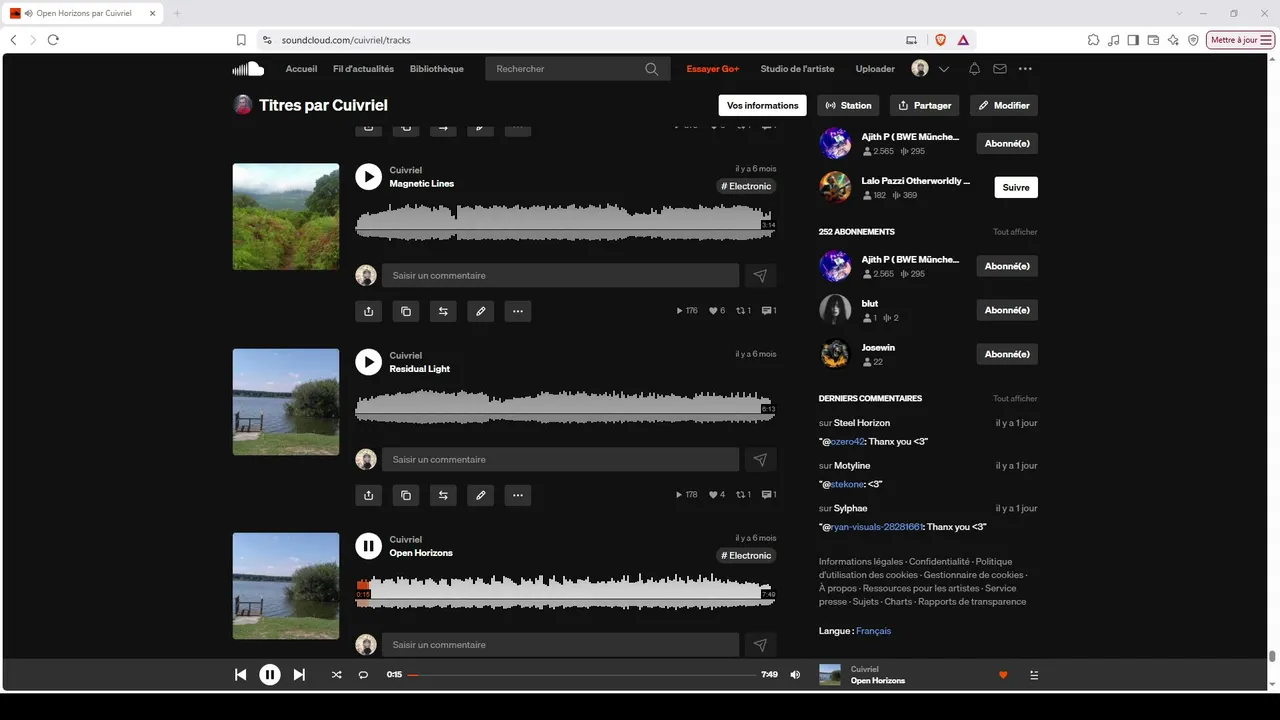Change language from Français
This screenshot has width=1280, height=720.
click(x=873, y=631)
